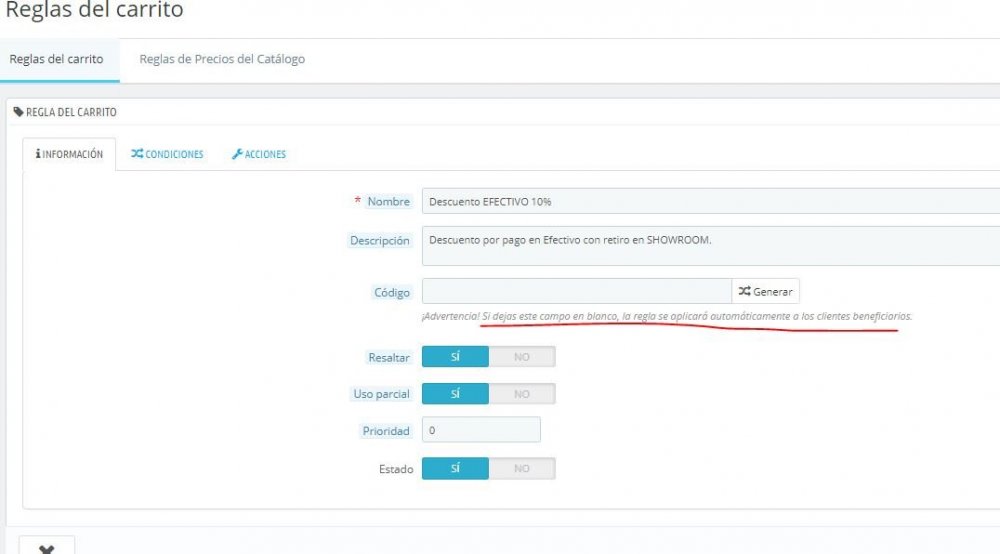Viewport: 1000px width, 554px height.
Task: Click the Prioridad label
Action: point(386,431)
